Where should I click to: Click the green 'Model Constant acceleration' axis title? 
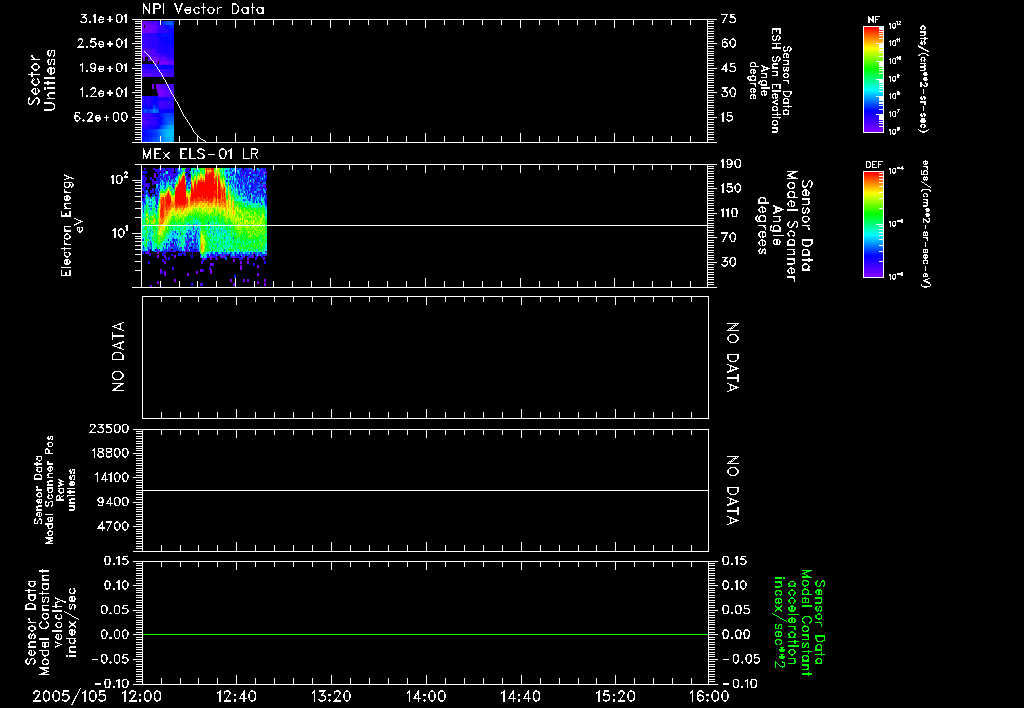799,622
